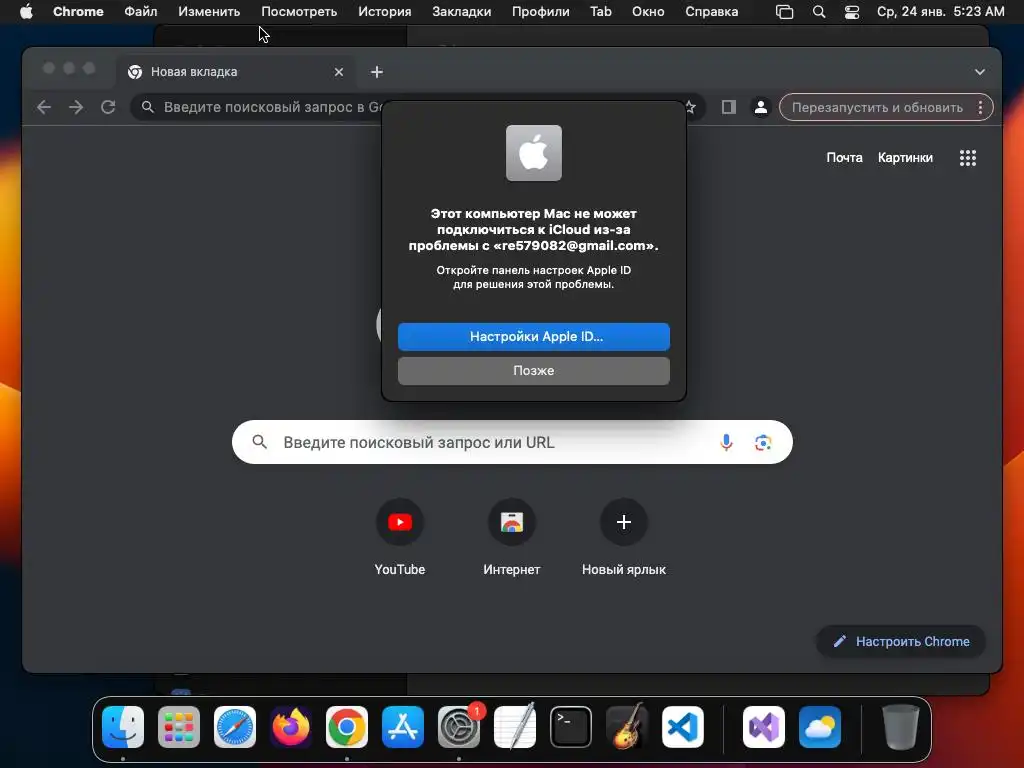Open the Tab menu
1024x768 pixels.
click(601, 12)
